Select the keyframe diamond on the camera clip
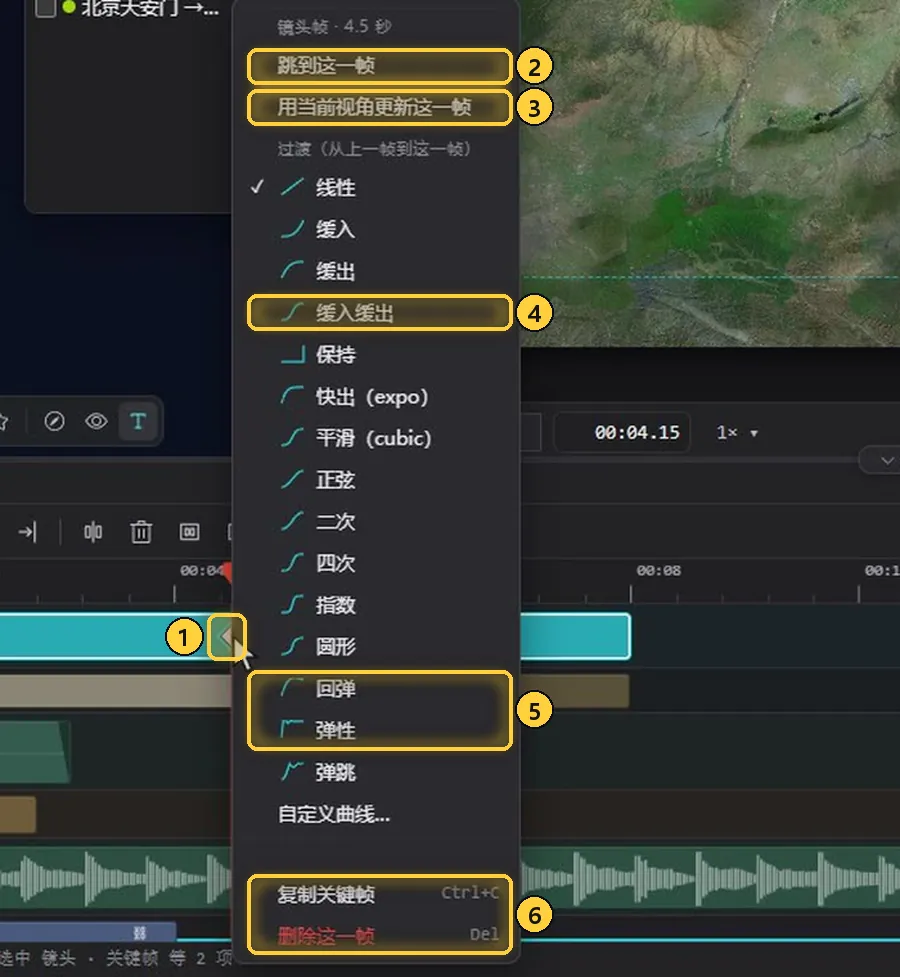This screenshot has width=900, height=977. 226,637
